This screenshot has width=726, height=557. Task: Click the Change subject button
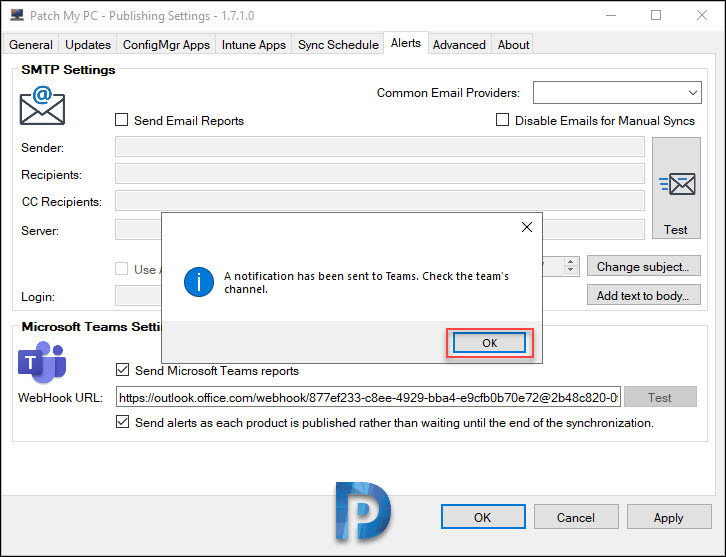(x=644, y=266)
